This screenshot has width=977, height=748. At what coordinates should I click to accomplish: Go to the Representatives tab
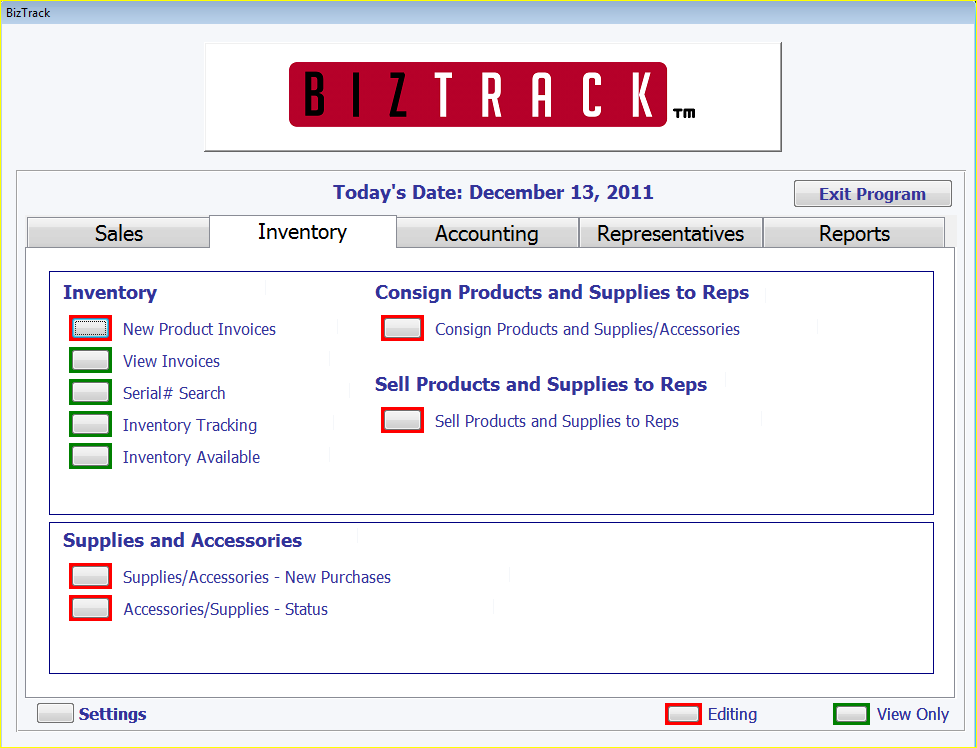click(x=670, y=233)
